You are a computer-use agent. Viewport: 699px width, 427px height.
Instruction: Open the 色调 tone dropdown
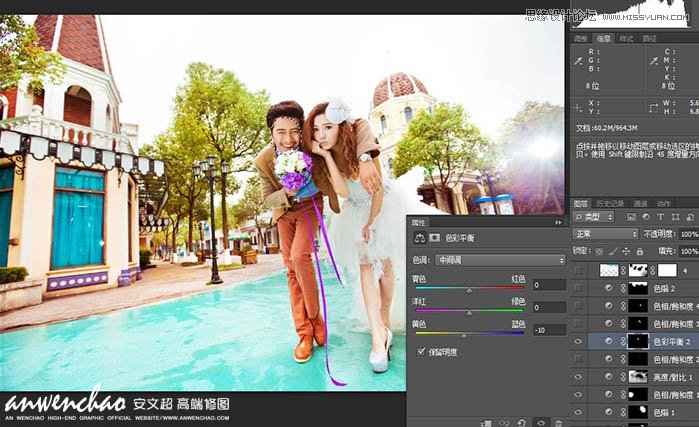499,260
